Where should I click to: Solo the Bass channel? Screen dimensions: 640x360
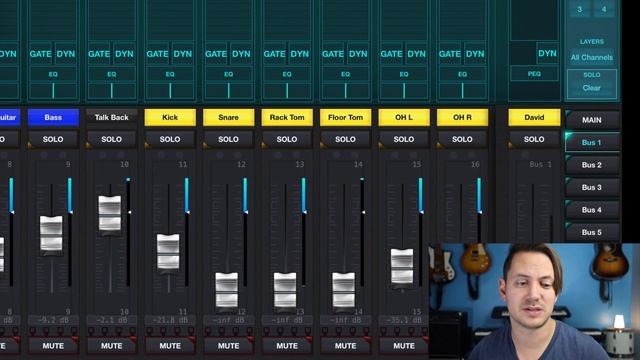(53, 139)
